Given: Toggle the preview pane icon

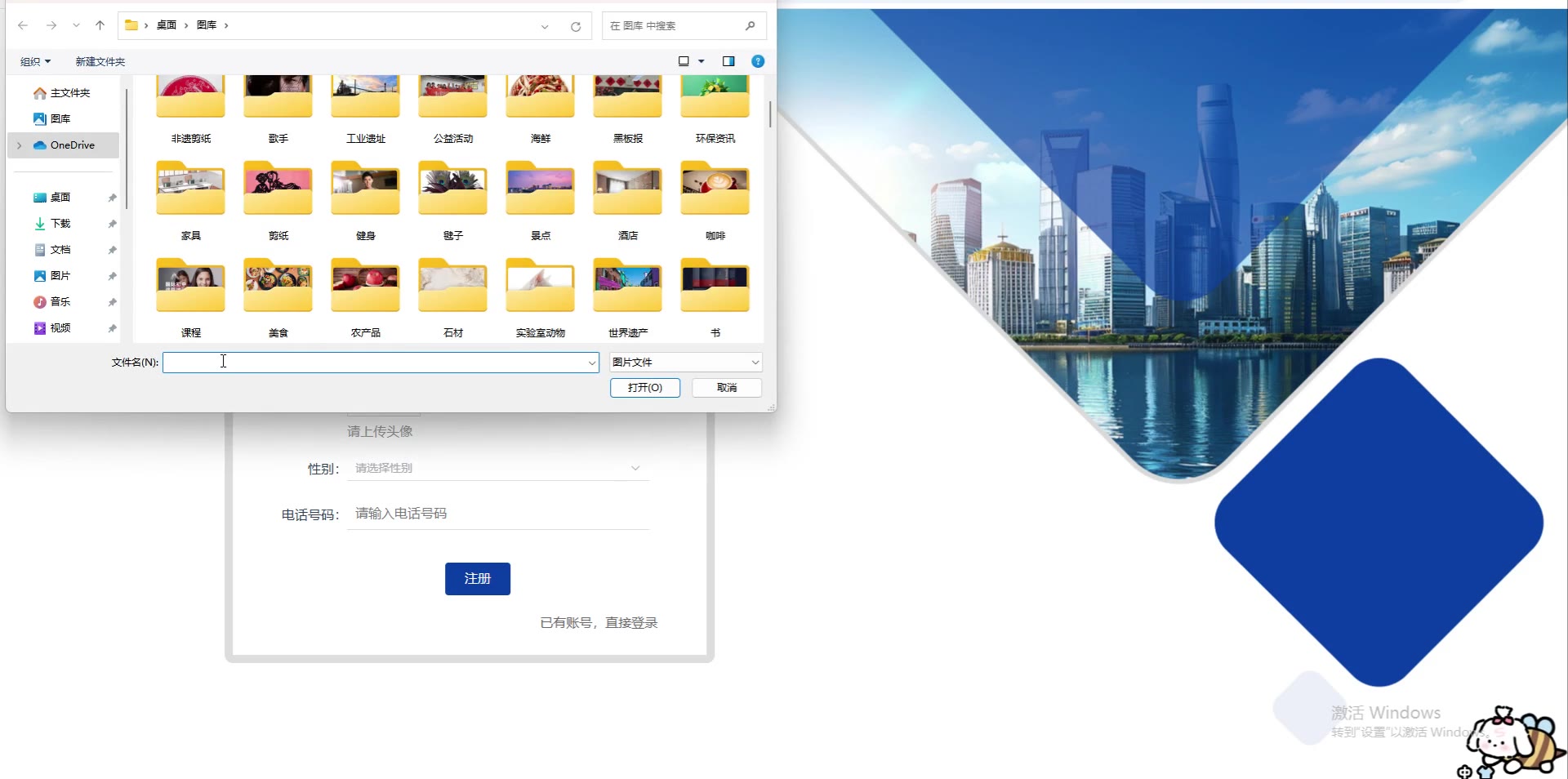Looking at the screenshot, I should pos(728,61).
